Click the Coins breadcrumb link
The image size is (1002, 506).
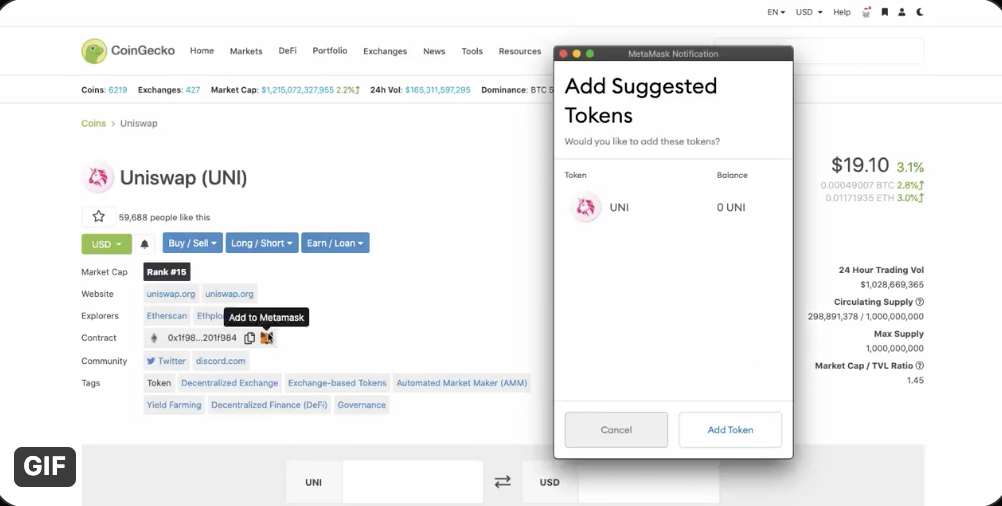(93, 123)
